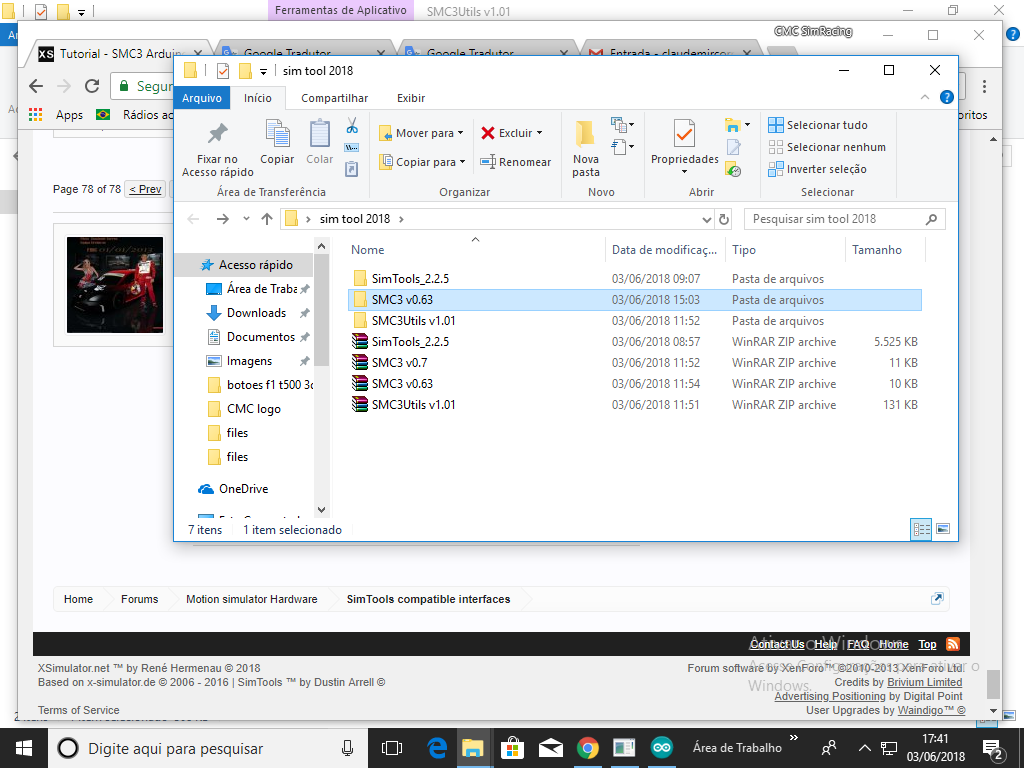Click Chrome back arrow icon
Image resolution: width=1024 pixels, height=768 pixels.
pos(36,86)
